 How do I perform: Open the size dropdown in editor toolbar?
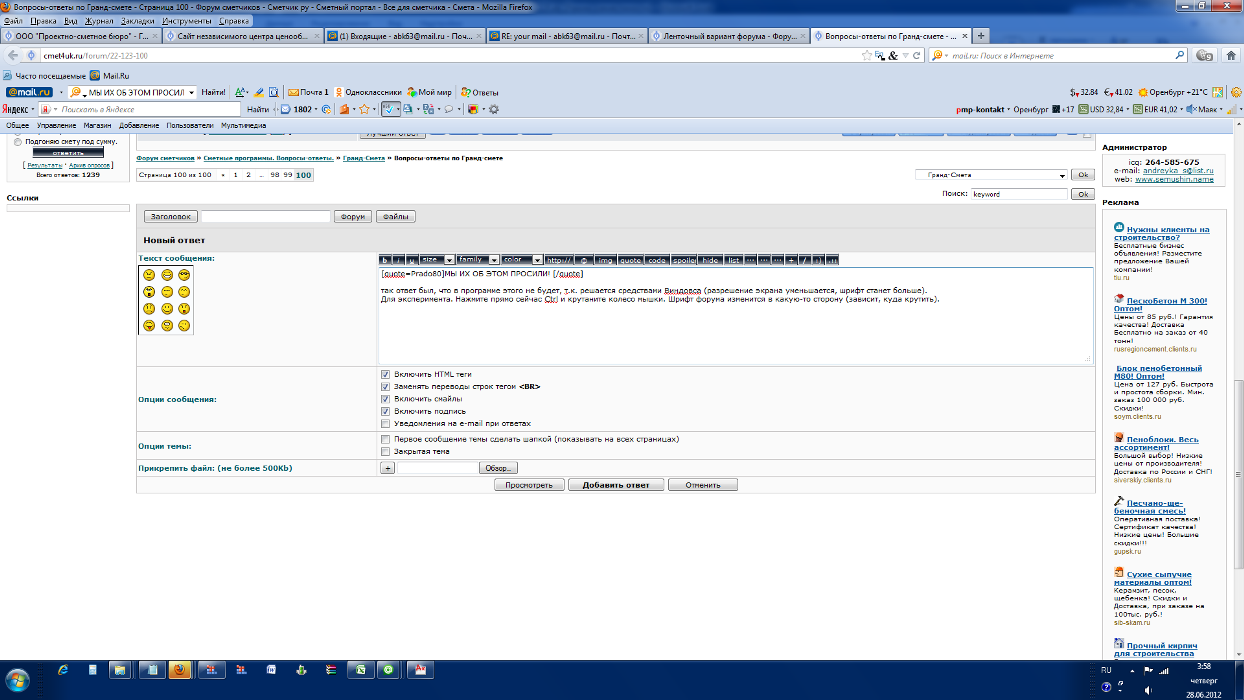[x=437, y=260]
